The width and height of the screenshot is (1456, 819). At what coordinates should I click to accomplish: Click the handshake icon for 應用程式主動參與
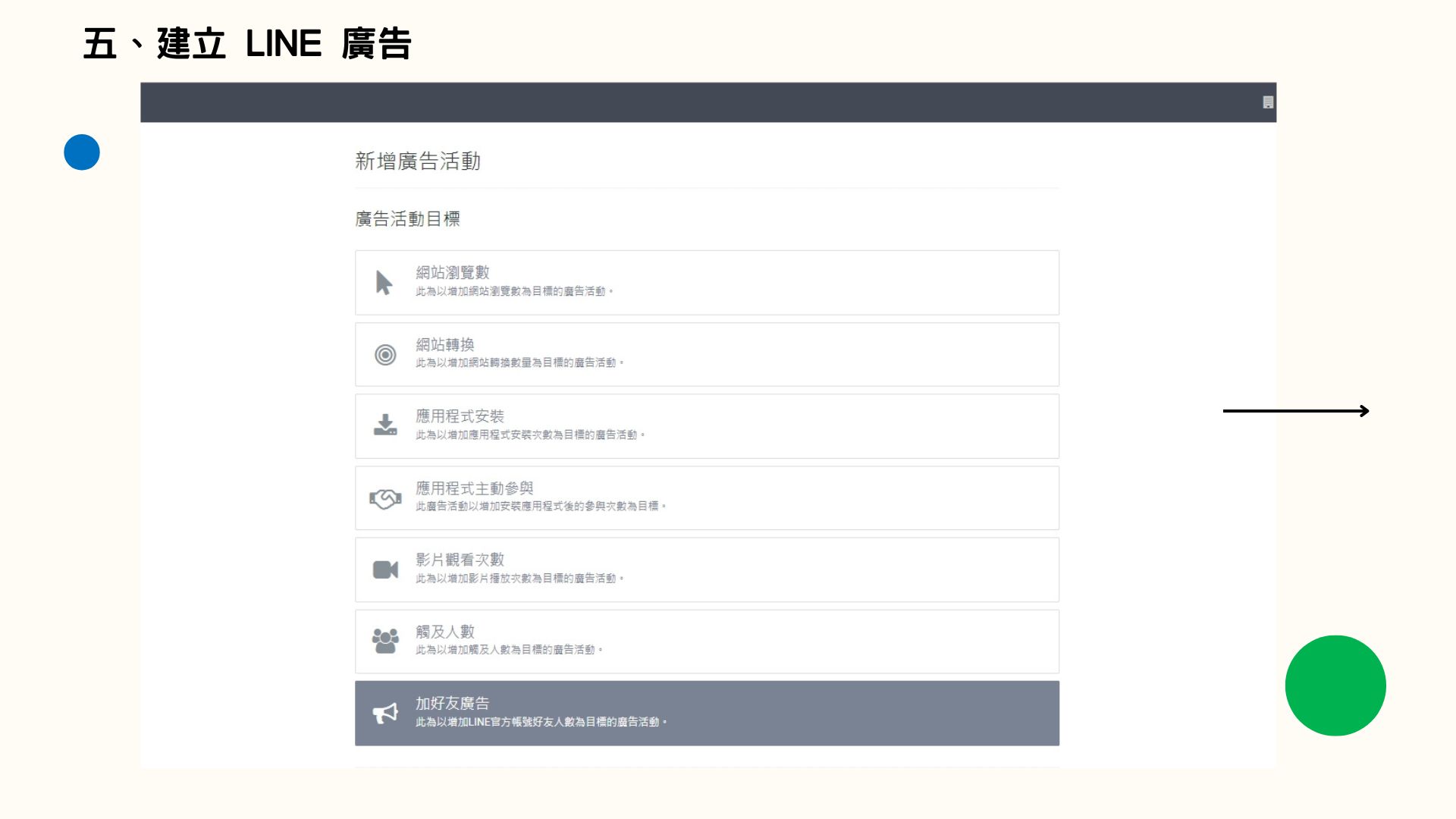[x=385, y=498]
